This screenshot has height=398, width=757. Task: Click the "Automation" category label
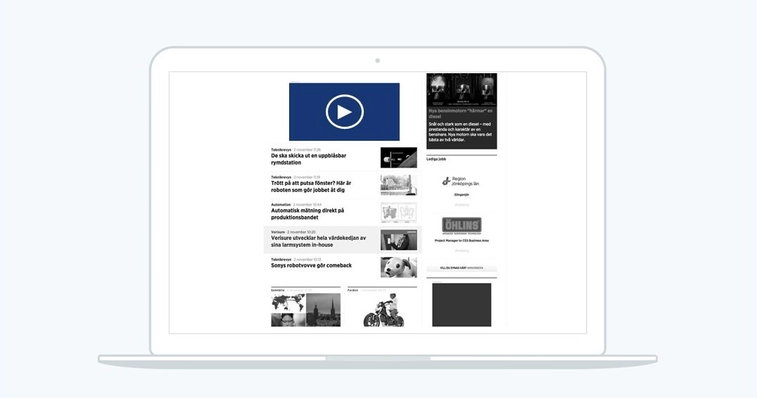pos(280,205)
